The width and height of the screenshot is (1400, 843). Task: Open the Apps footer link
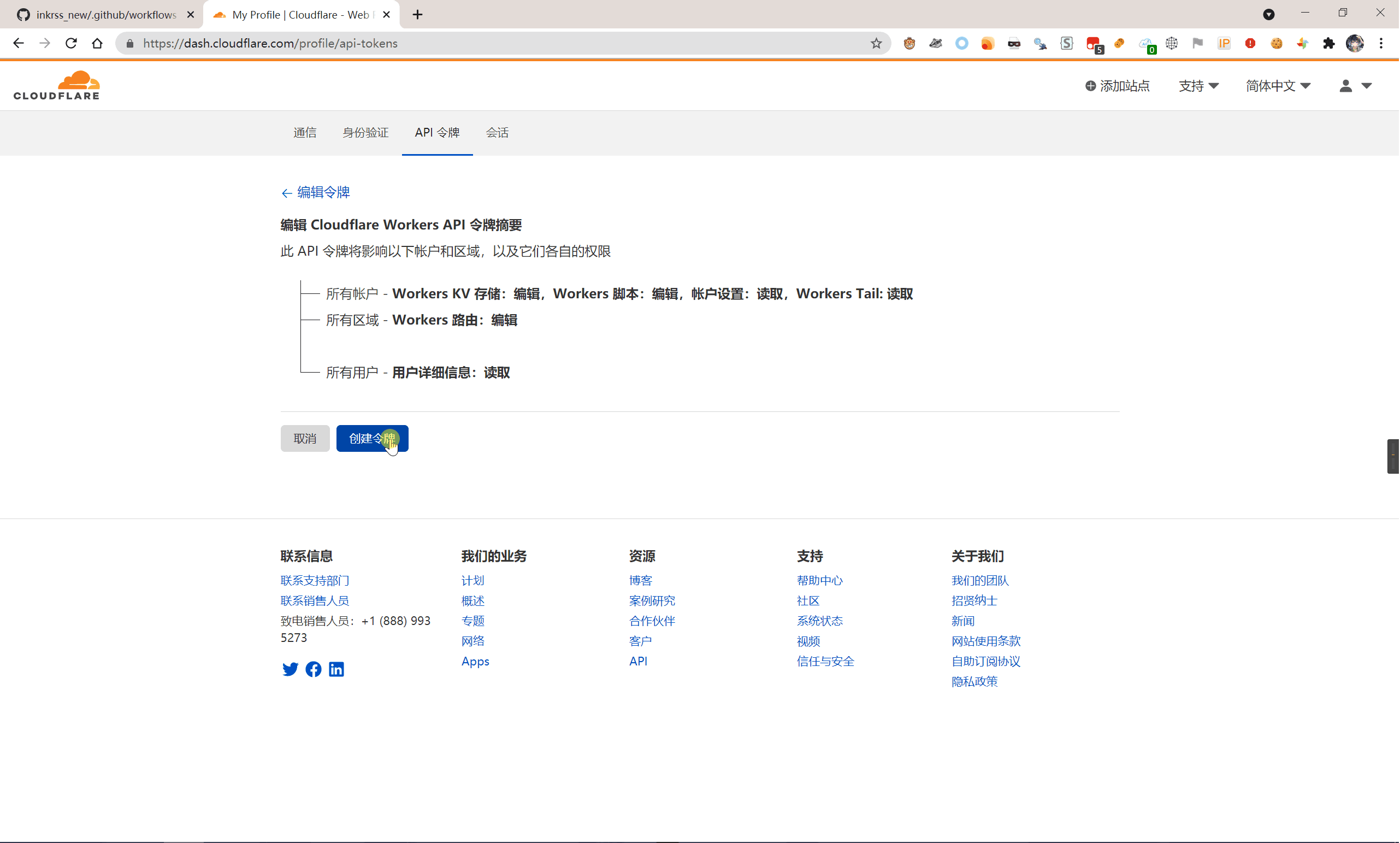[475, 661]
